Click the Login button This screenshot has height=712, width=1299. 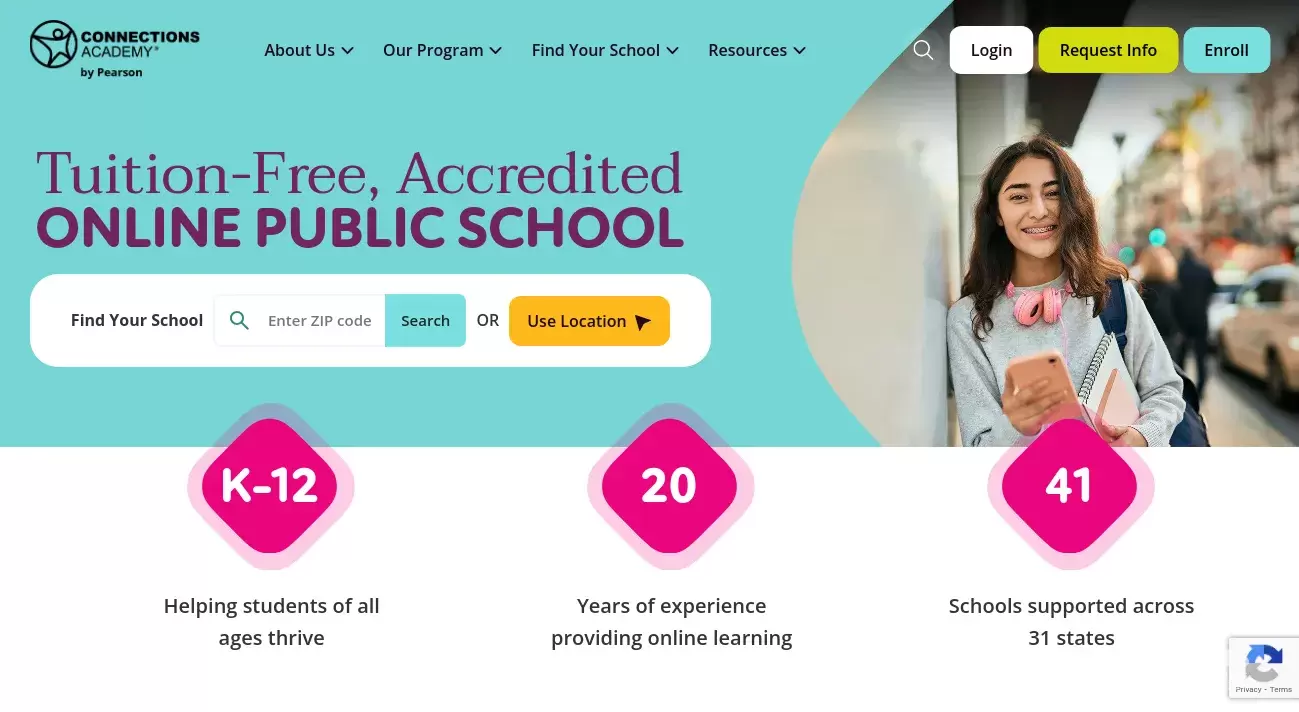pos(991,50)
